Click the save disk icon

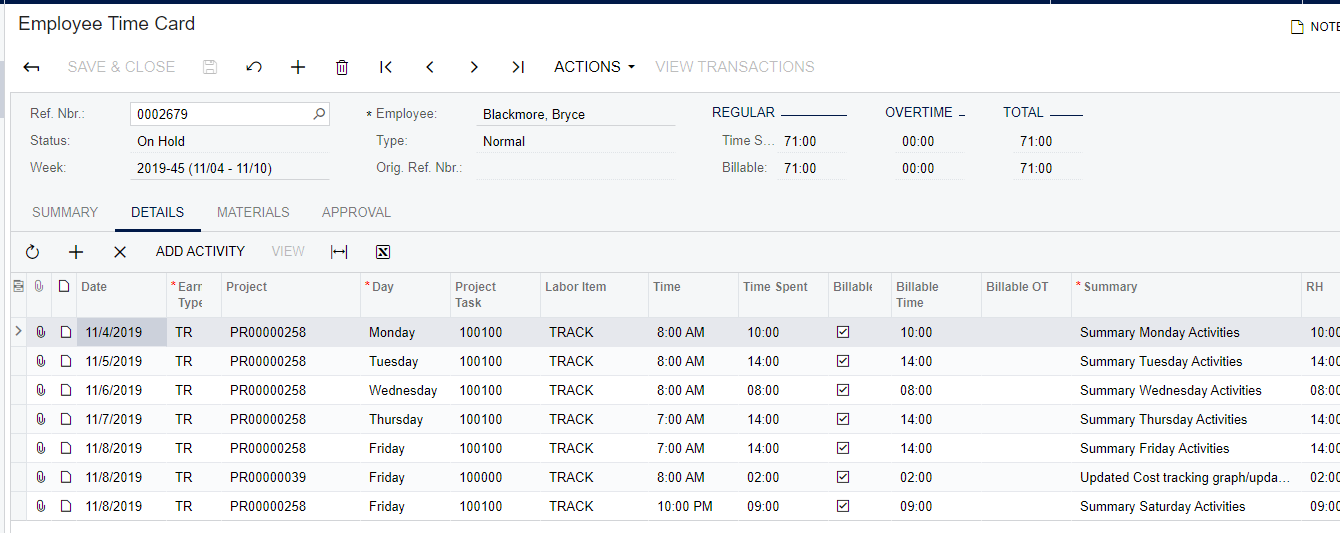pos(210,67)
